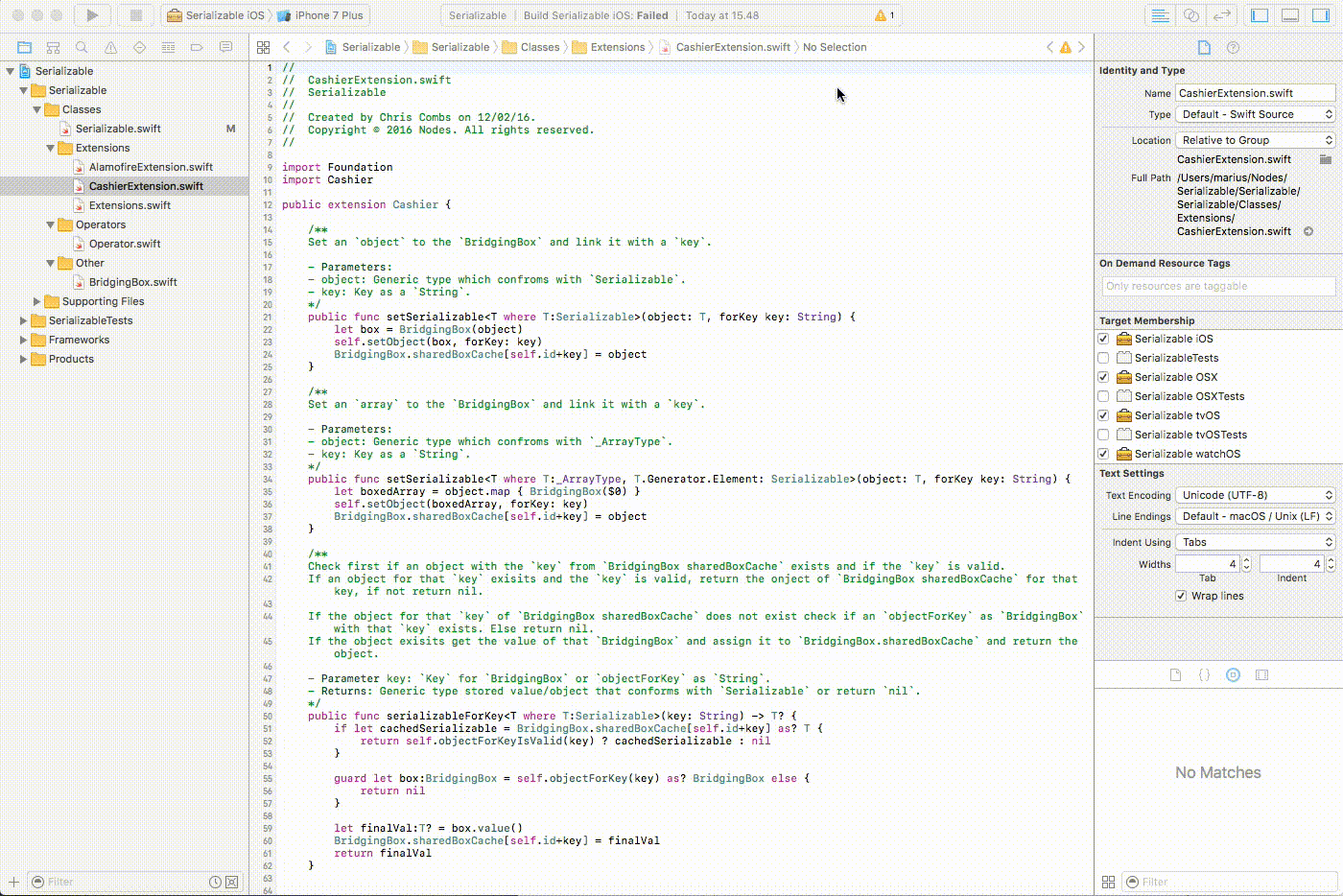Image resolution: width=1343 pixels, height=896 pixels.
Task: Check Serializable tvOSTests target membership
Action: click(x=1103, y=435)
